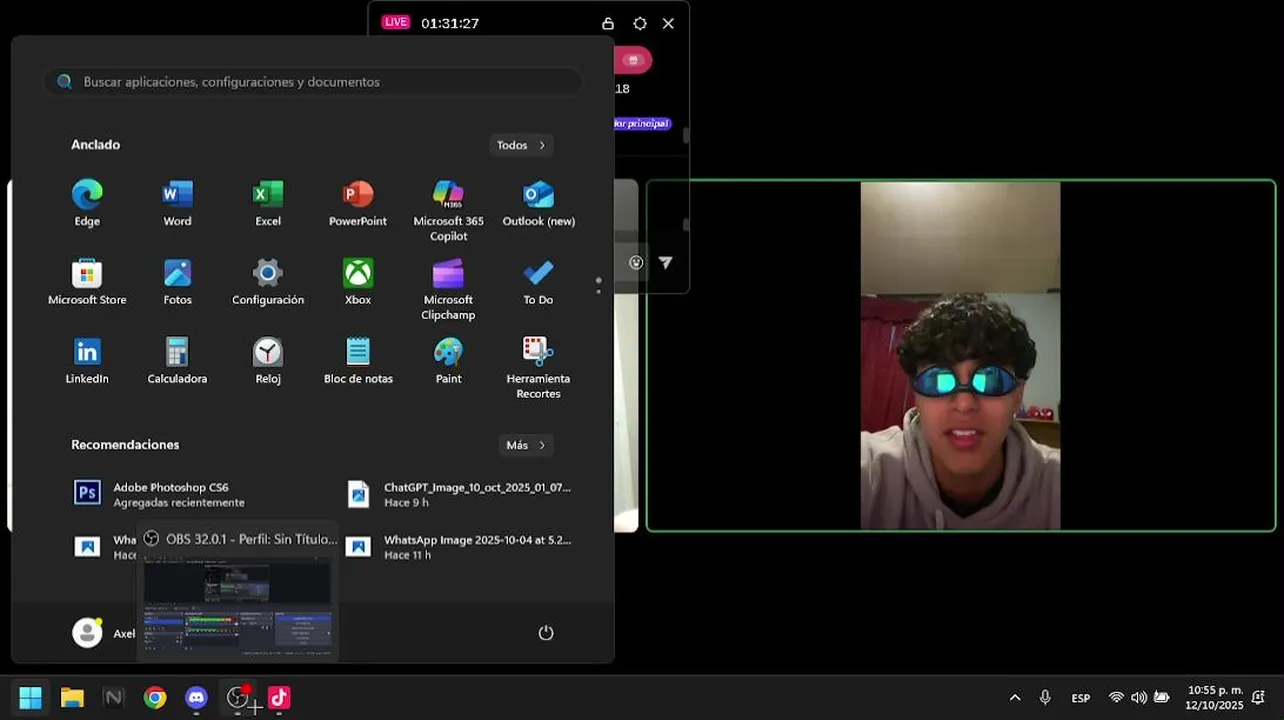Viewport: 1284px width, 720px height.
Task: Open Edge from pinned apps
Action: pyautogui.click(x=87, y=204)
